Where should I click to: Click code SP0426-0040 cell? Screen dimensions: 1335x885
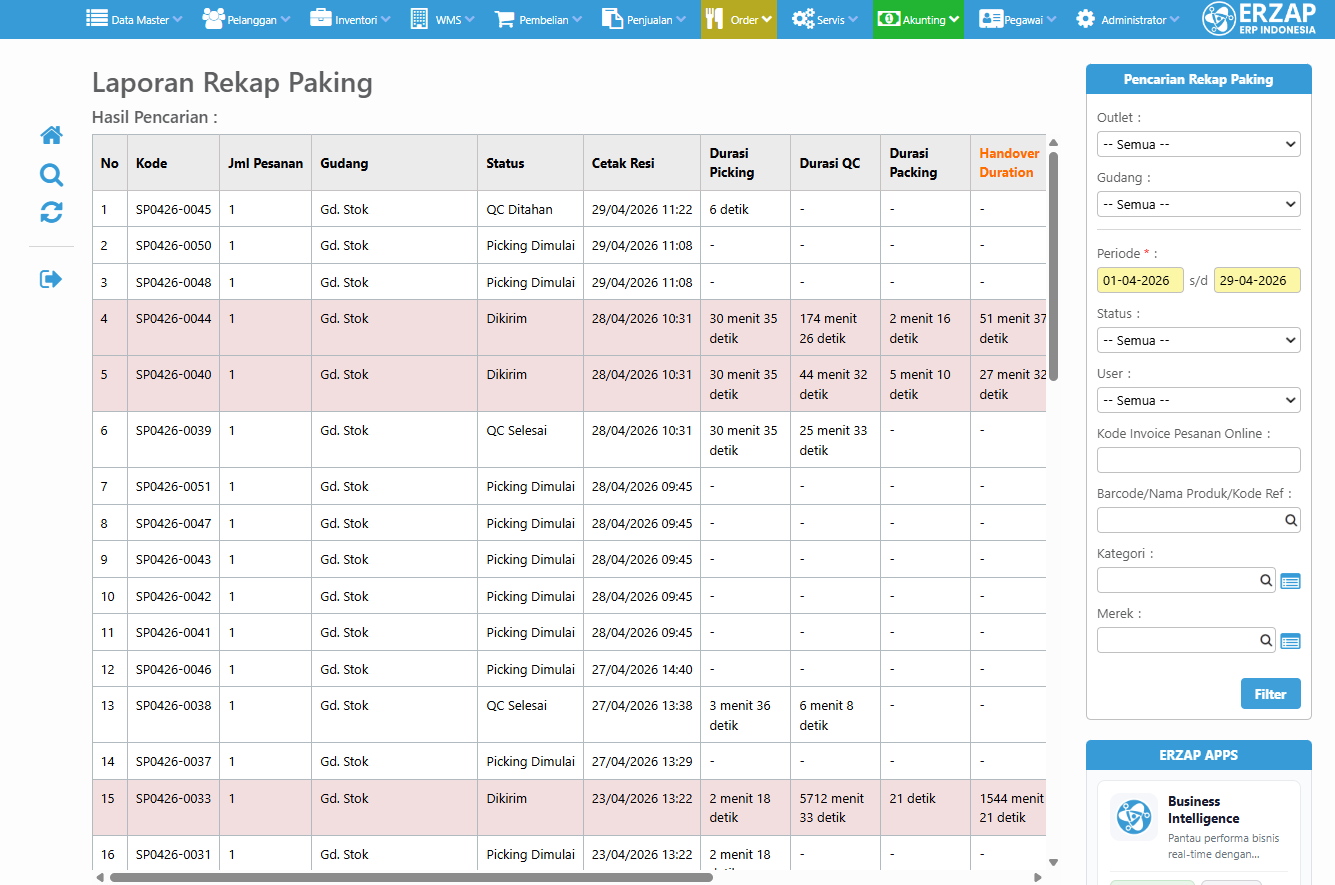(174, 384)
